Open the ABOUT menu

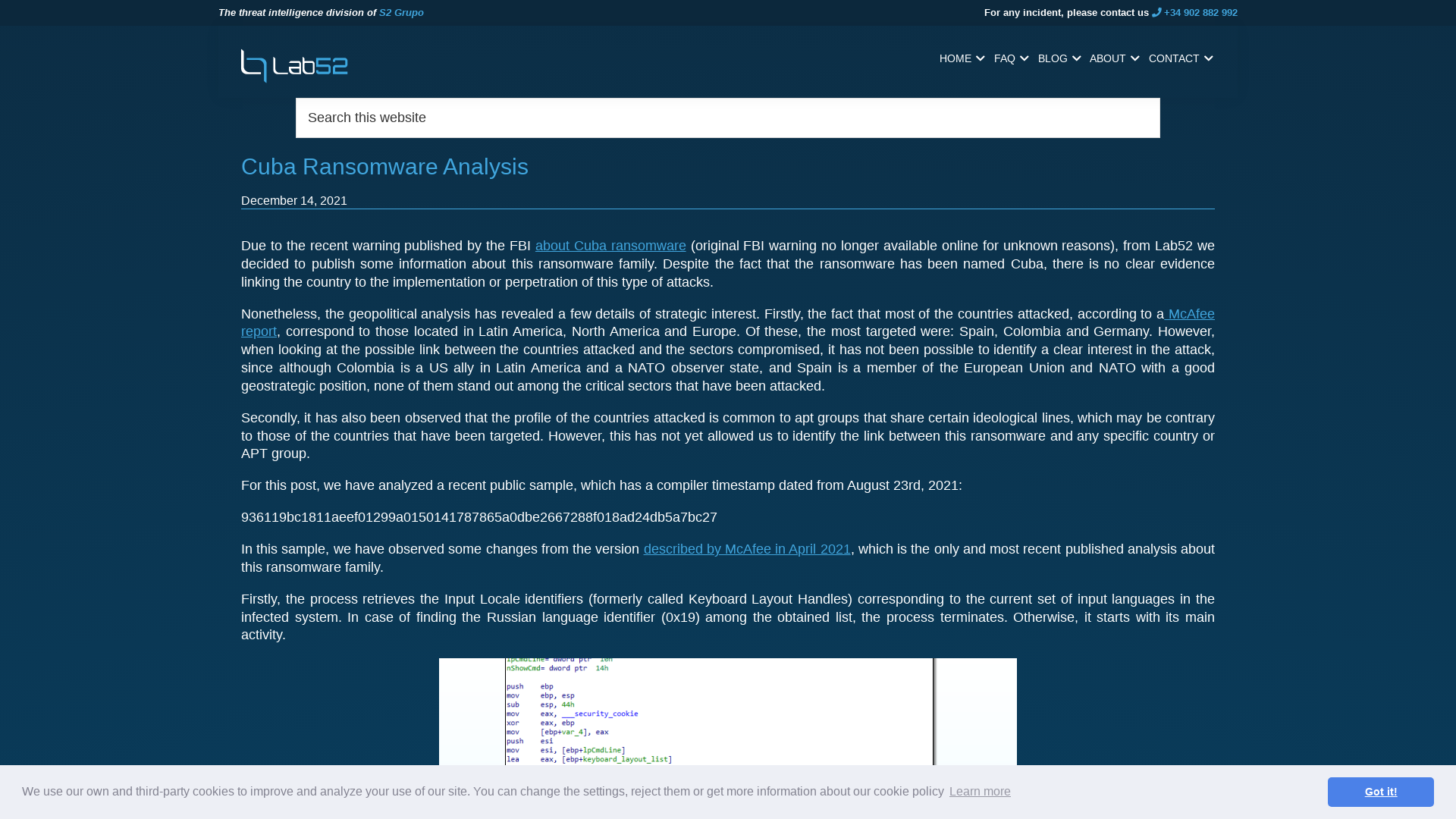(1107, 58)
